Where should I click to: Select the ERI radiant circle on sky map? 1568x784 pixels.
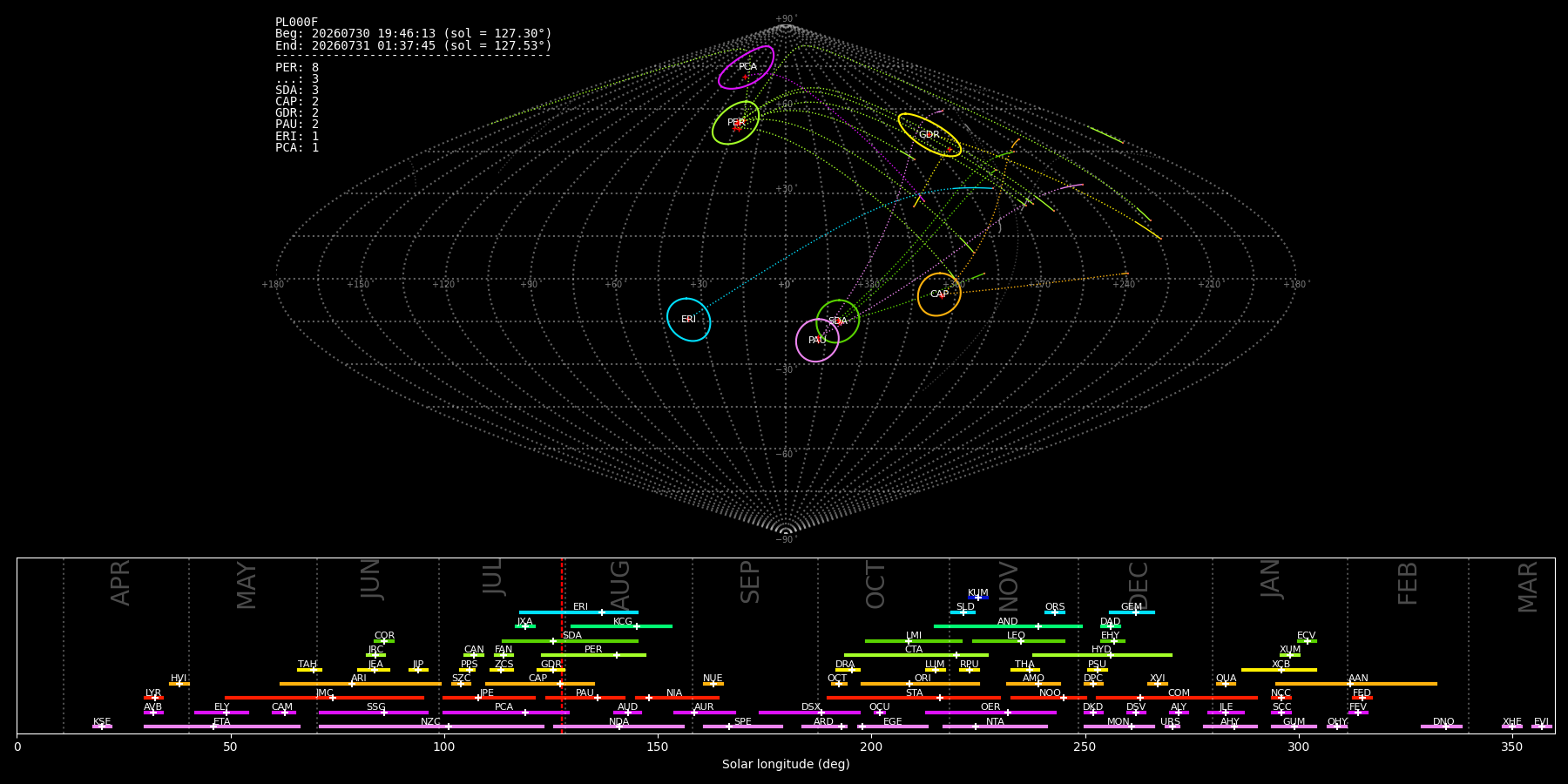[x=689, y=320]
